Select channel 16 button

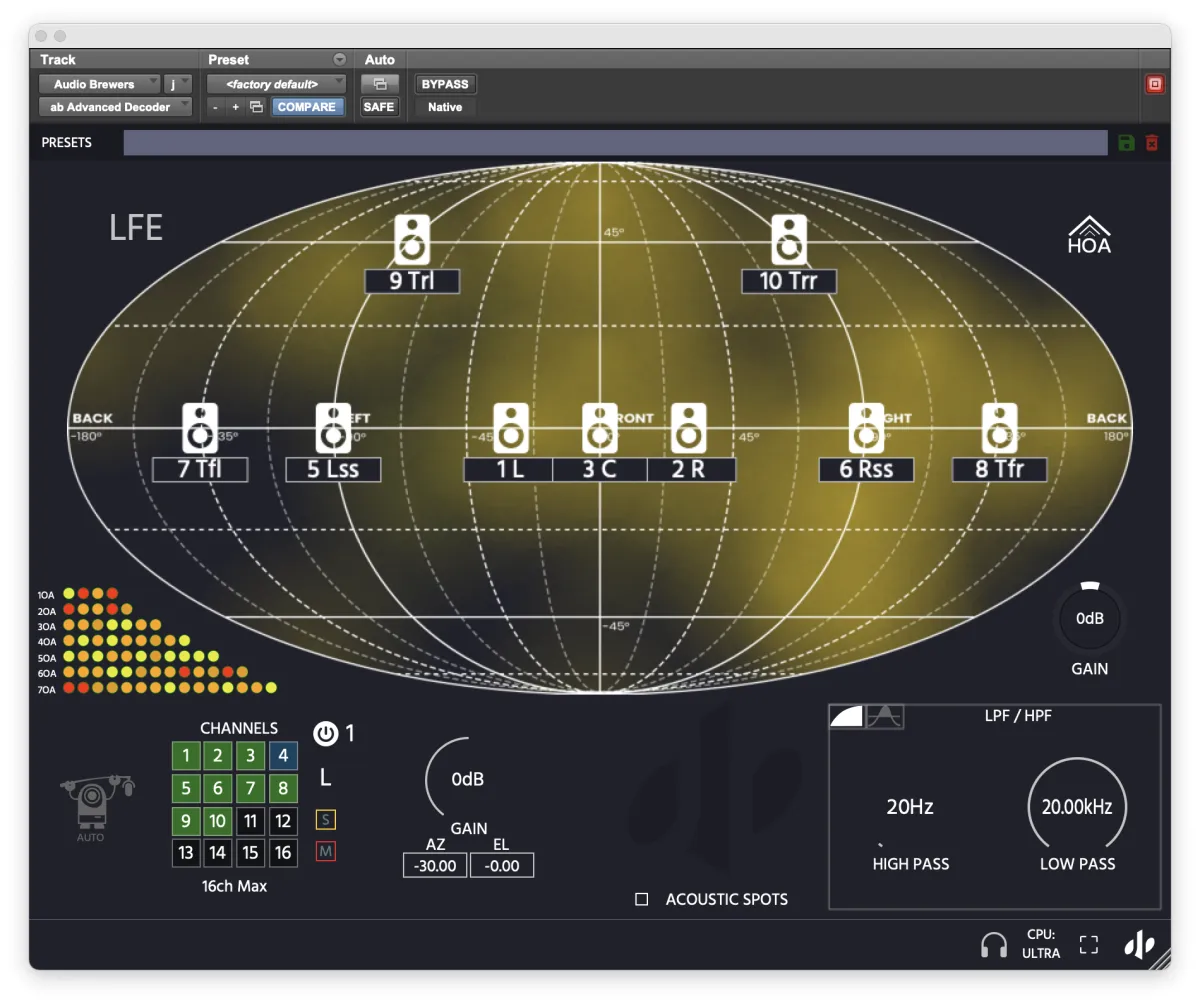pyautogui.click(x=283, y=853)
